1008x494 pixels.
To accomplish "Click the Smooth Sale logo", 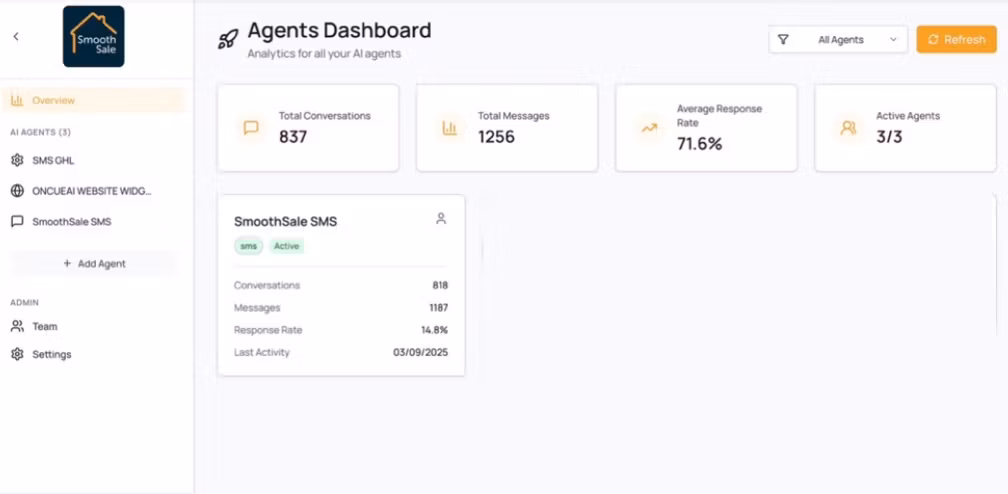I will (x=94, y=37).
